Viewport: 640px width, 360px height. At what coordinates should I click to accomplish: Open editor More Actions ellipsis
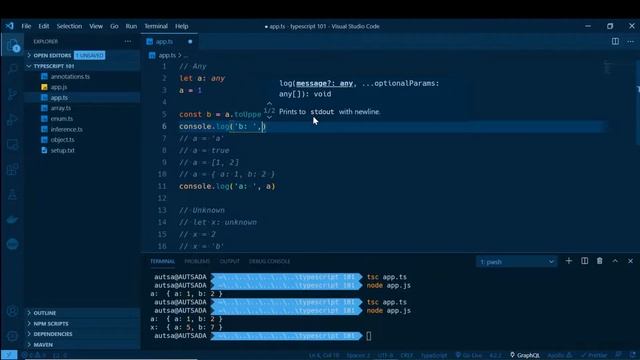(631, 41)
